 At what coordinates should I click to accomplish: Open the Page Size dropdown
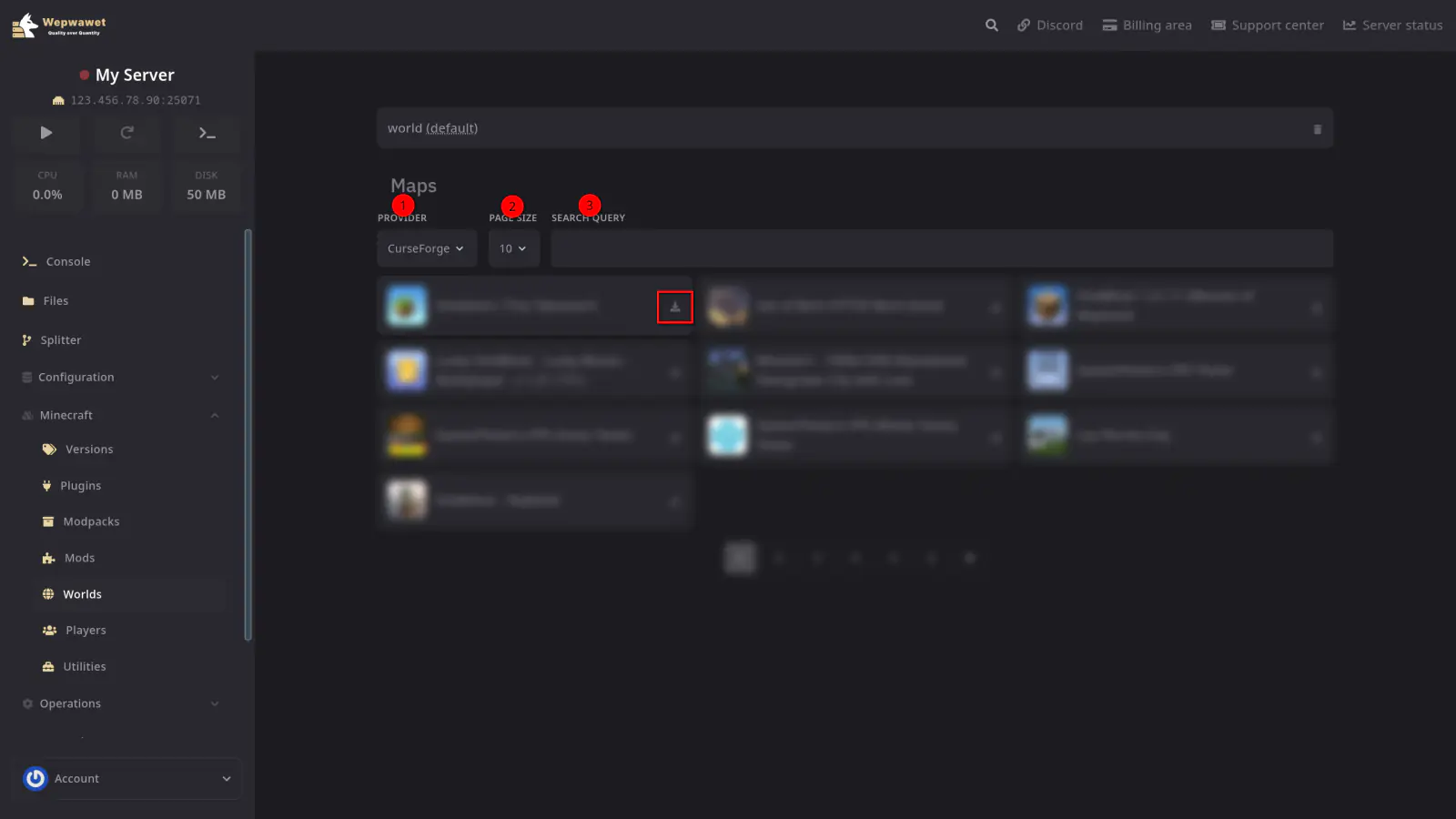[513, 248]
